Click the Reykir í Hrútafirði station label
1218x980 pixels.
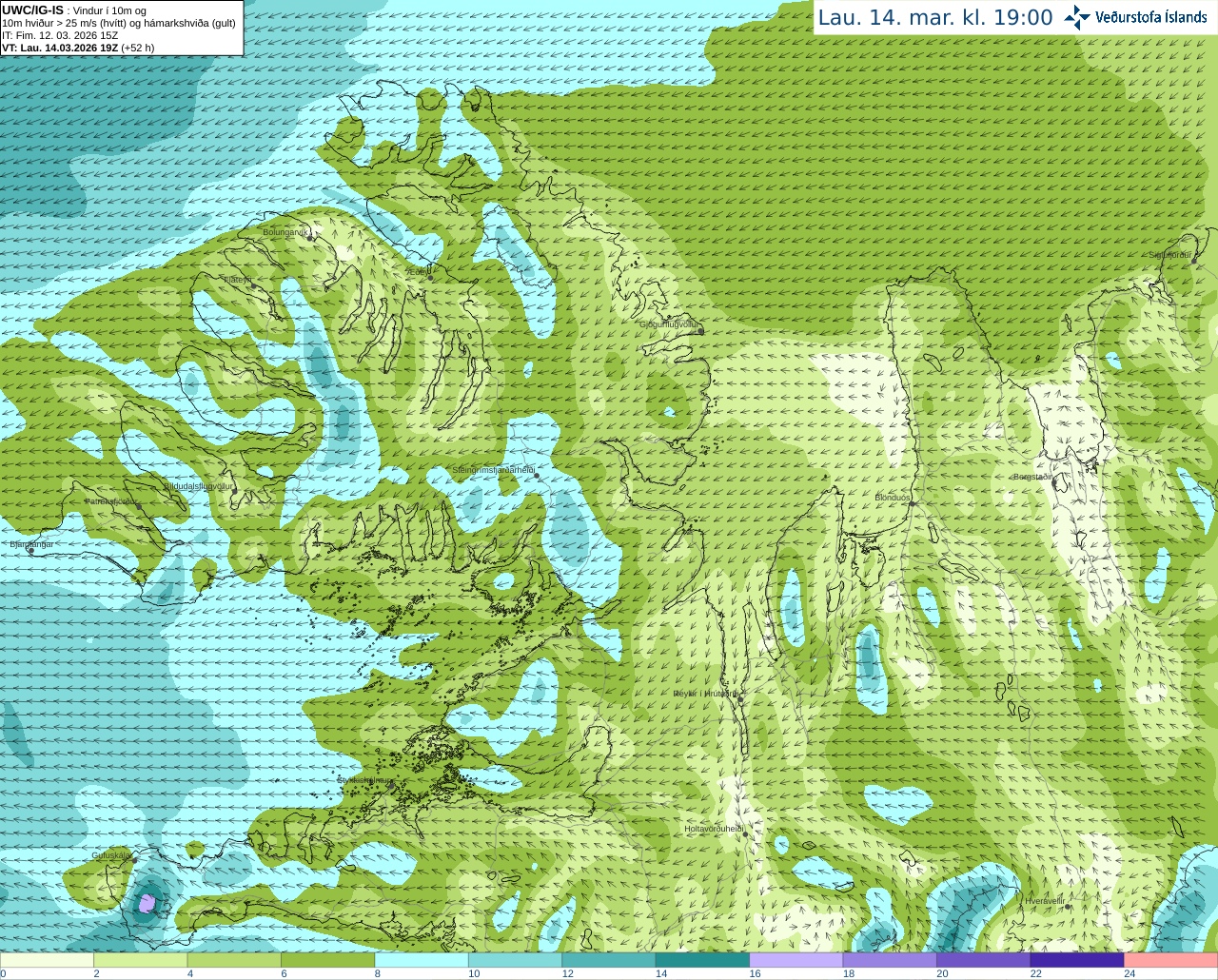705,694
